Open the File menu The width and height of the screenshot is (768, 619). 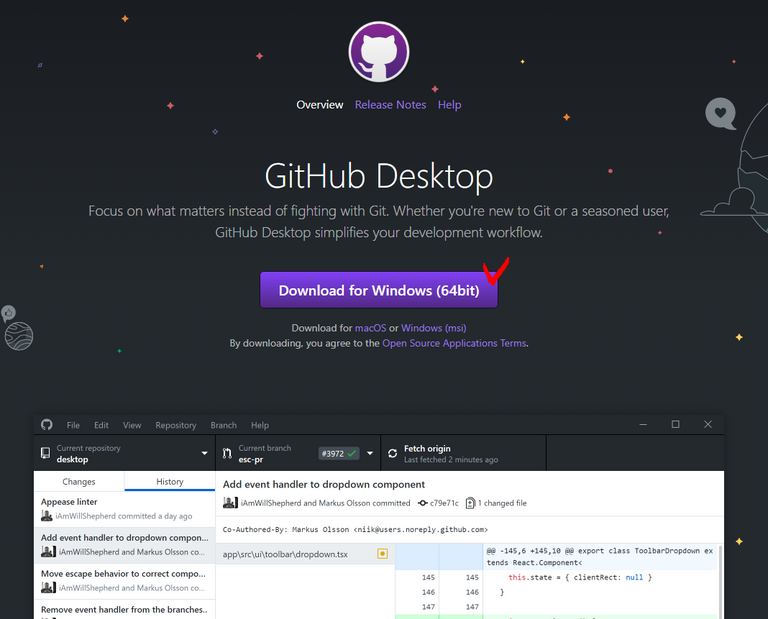(73, 425)
